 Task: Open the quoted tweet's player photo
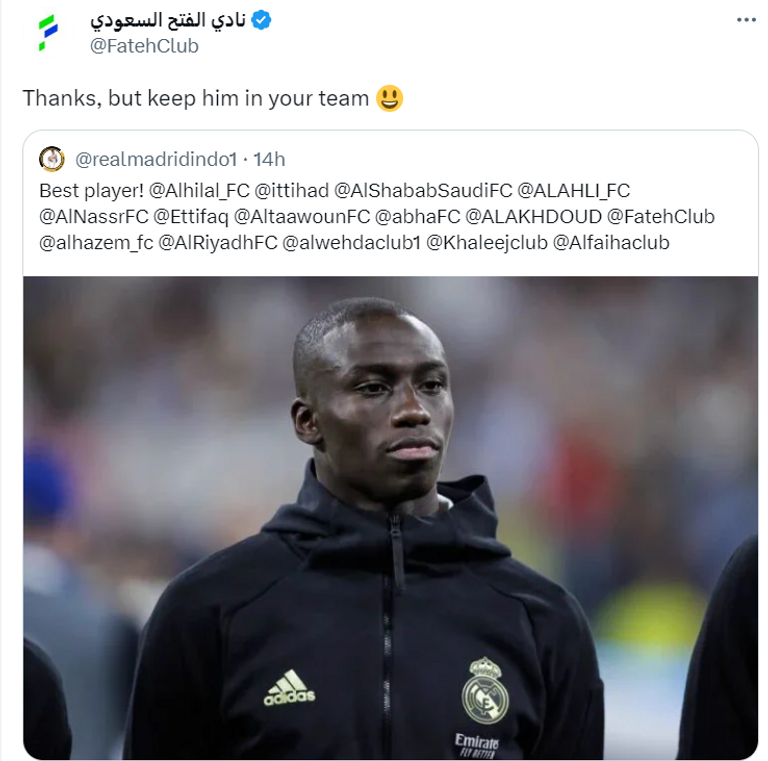click(x=390, y=518)
